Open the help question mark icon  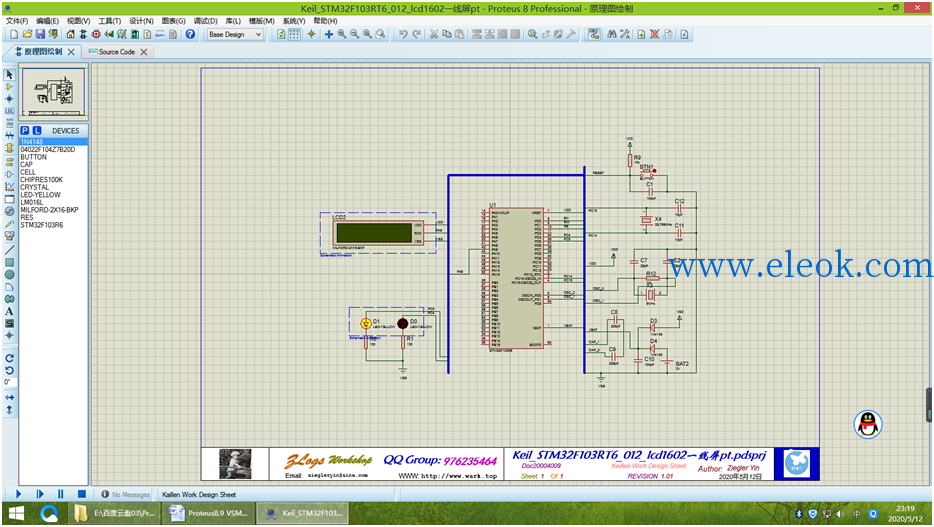coord(190,35)
